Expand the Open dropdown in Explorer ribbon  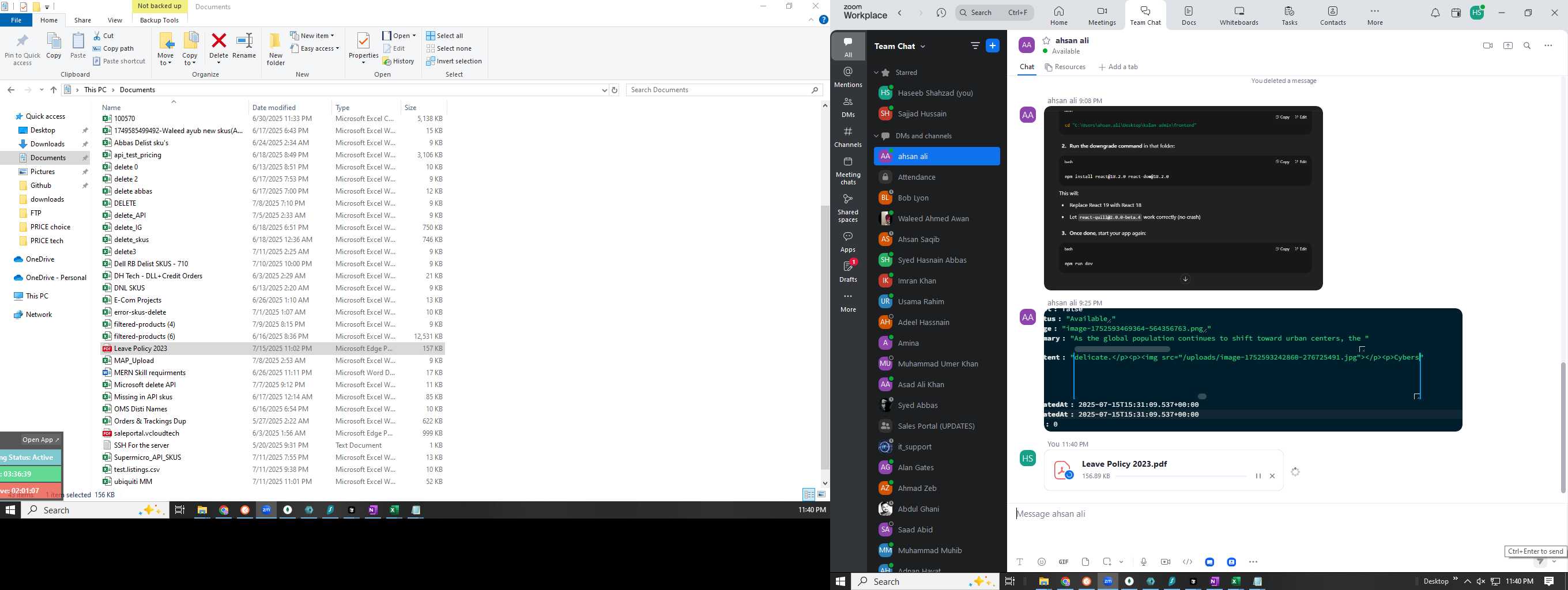coord(414,36)
